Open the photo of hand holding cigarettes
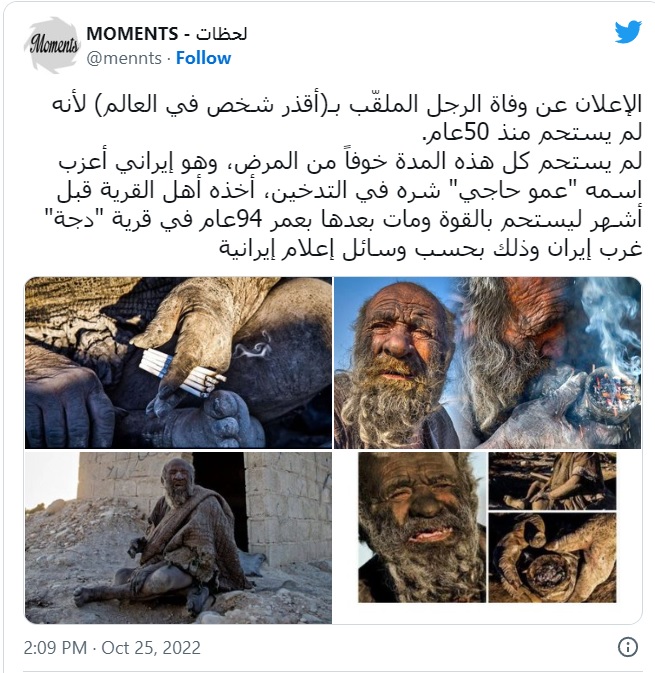The image size is (655, 673). (x=178, y=363)
